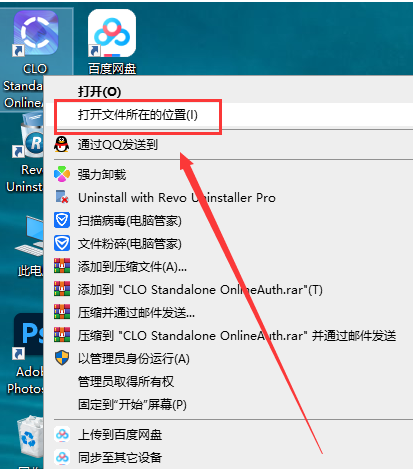Select 以管理员身份运行(A) option
This screenshot has width=413, height=469.
tap(134, 359)
